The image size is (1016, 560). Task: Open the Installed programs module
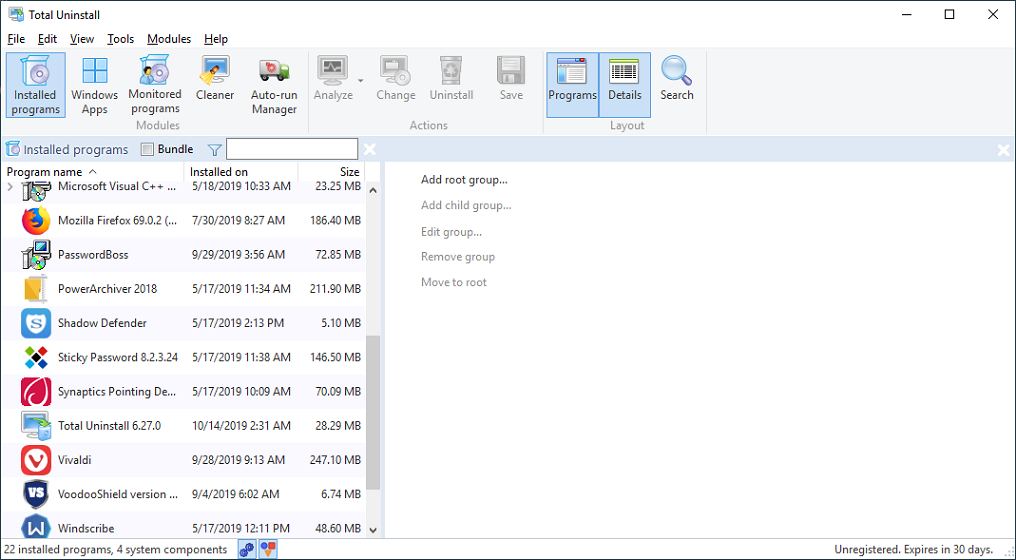click(36, 85)
